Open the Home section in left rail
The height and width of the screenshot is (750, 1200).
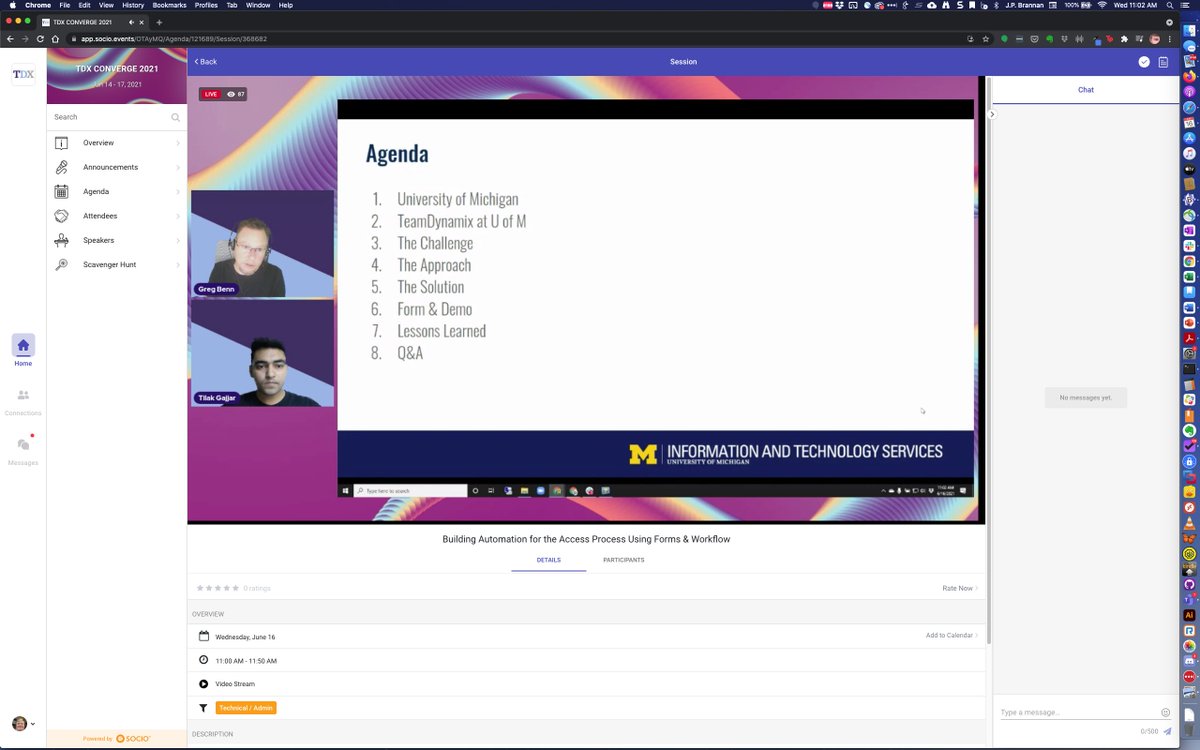[23, 350]
